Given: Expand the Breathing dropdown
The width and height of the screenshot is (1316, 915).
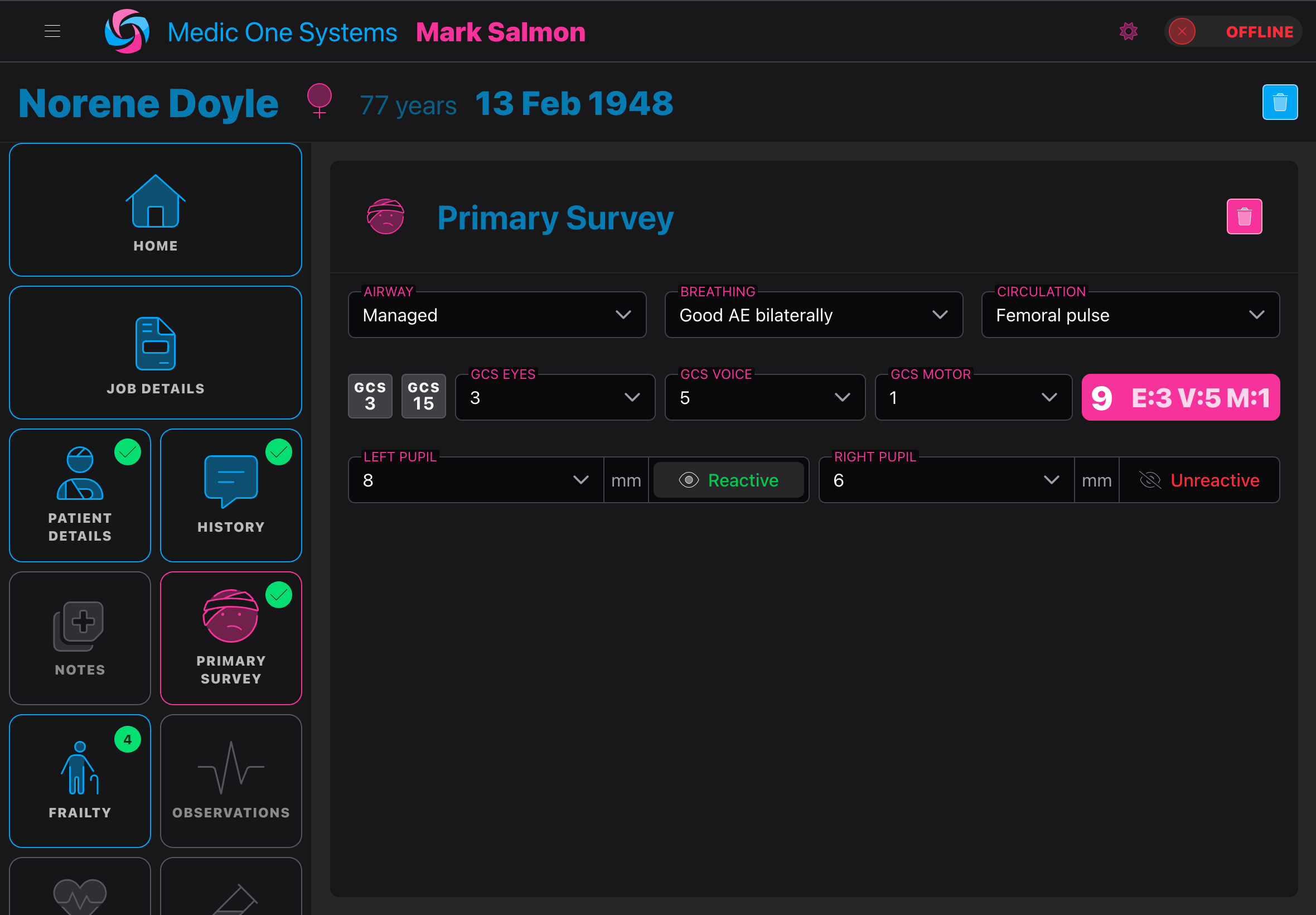Looking at the screenshot, I should point(813,315).
